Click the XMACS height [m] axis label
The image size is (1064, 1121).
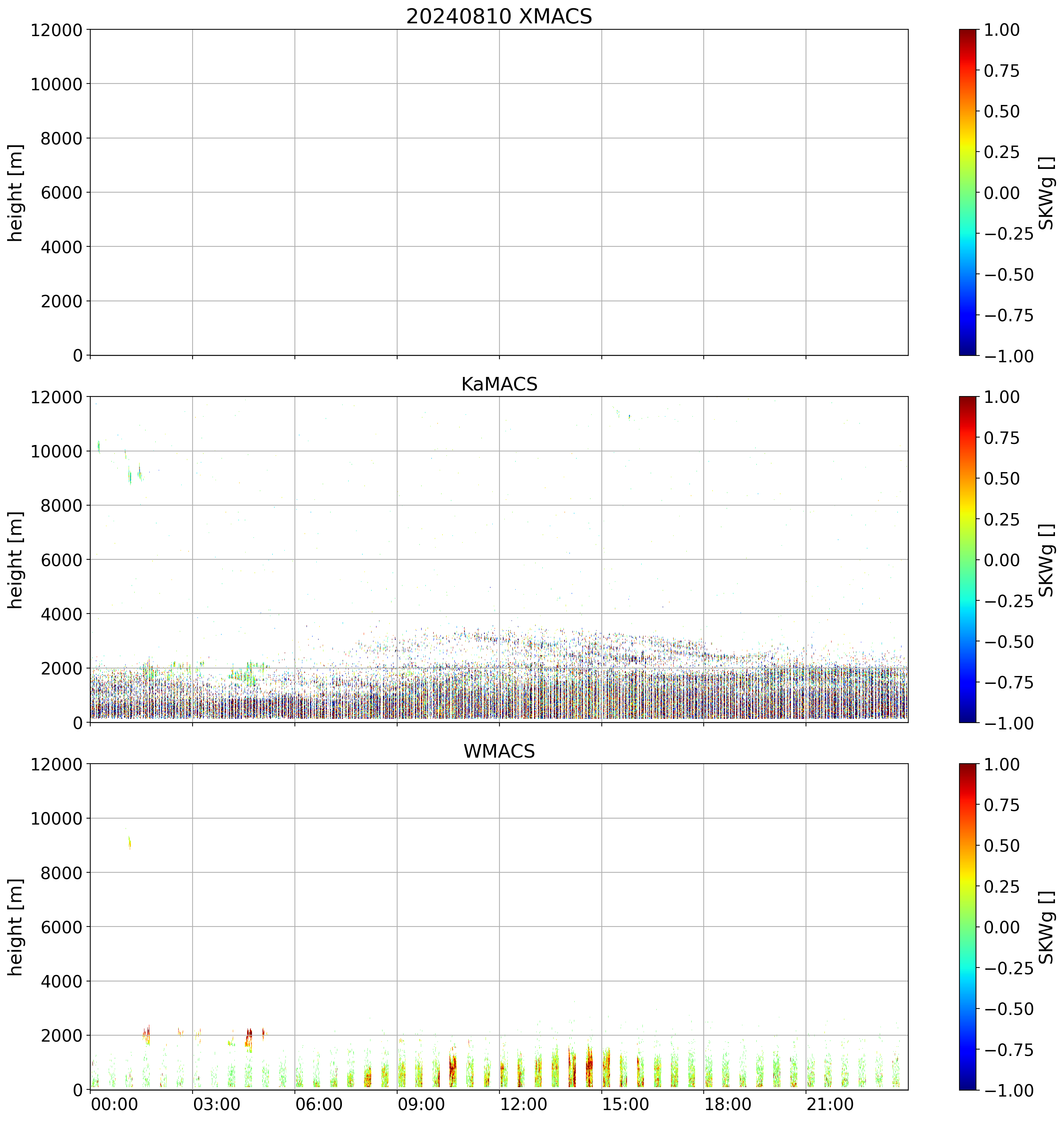coord(15,193)
